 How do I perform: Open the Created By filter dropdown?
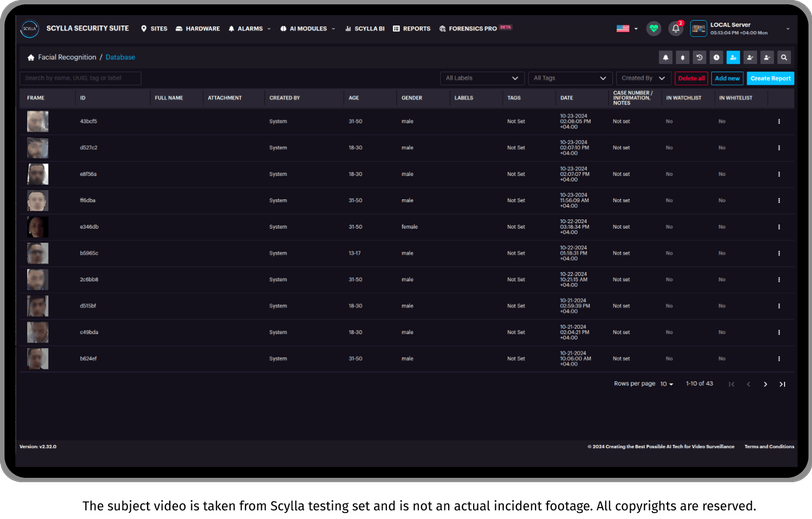(x=643, y=78)
